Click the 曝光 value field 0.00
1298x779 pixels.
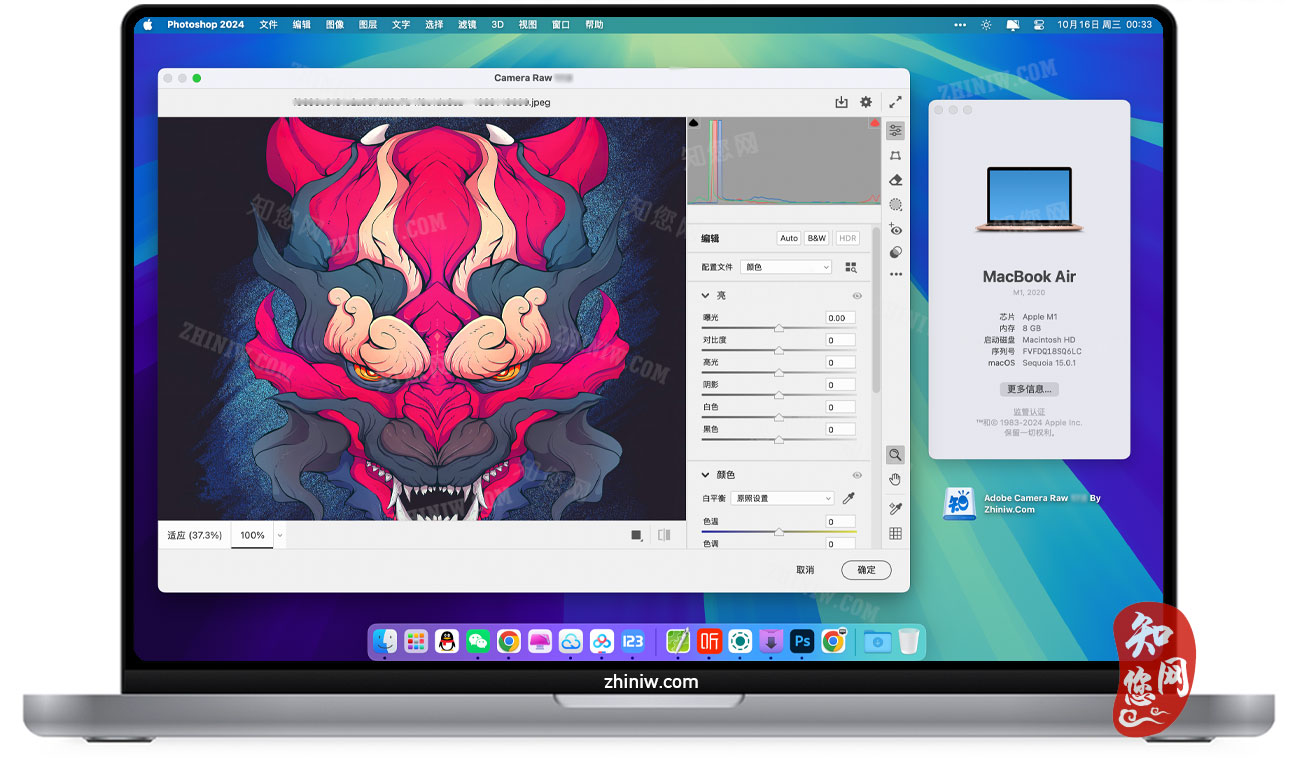tap(840, 318)
